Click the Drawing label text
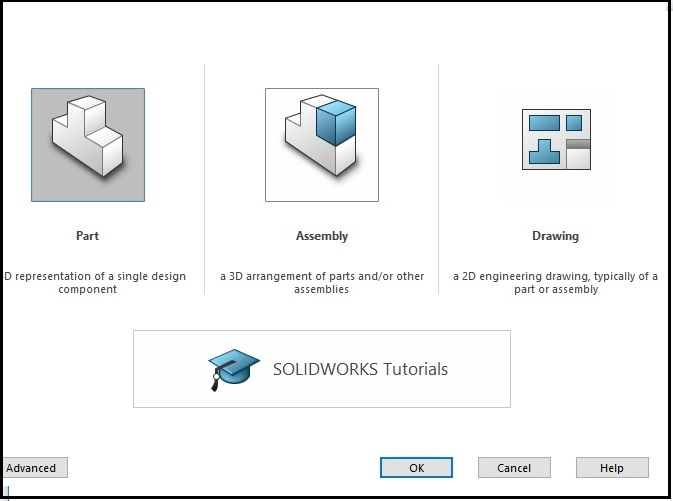The width and height of the screenshot is (673, 501). [x=555, y=236]
